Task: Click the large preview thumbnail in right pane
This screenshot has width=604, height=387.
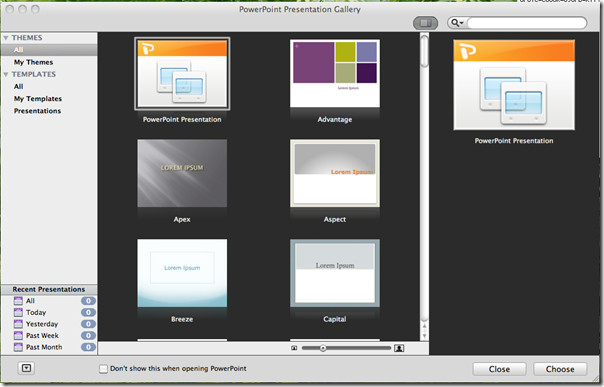Action: (x=514, y=85)
